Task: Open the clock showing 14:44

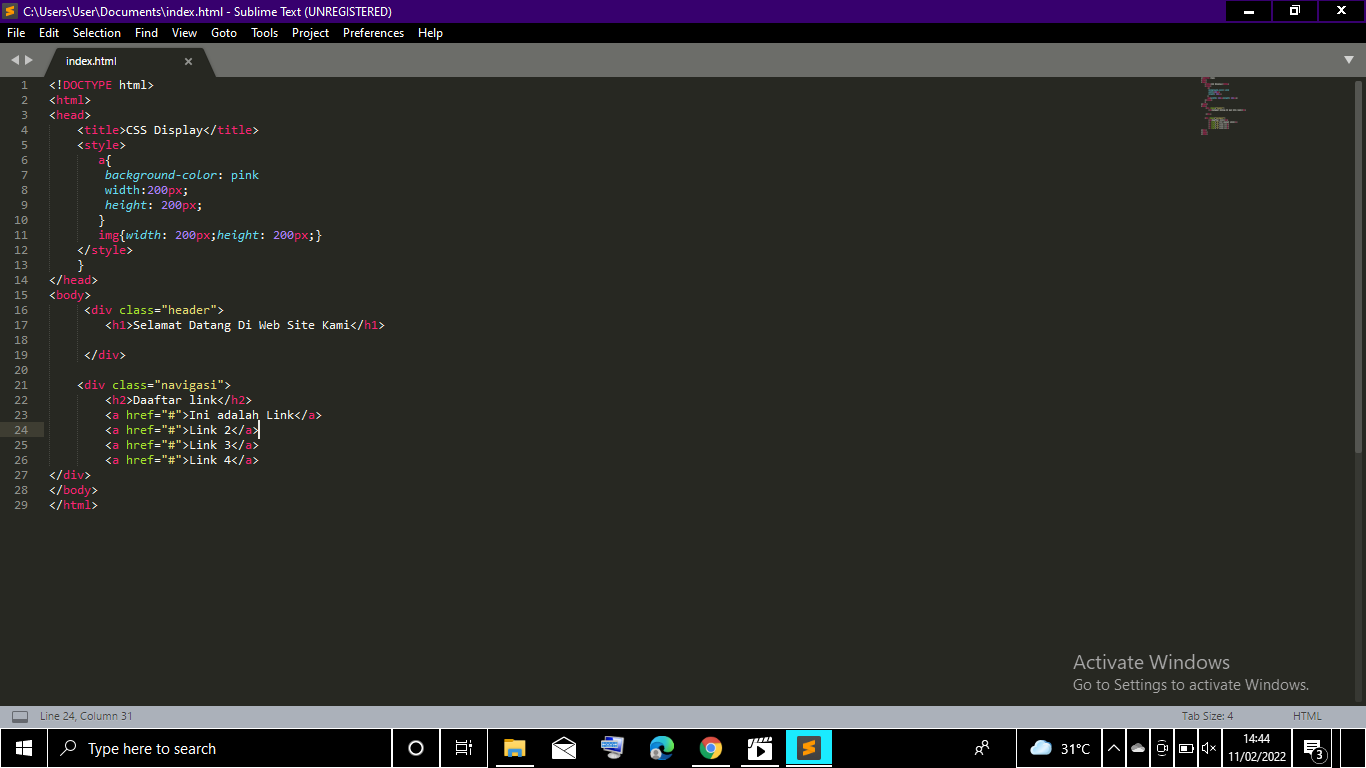Action: (x=1257, y=748)
